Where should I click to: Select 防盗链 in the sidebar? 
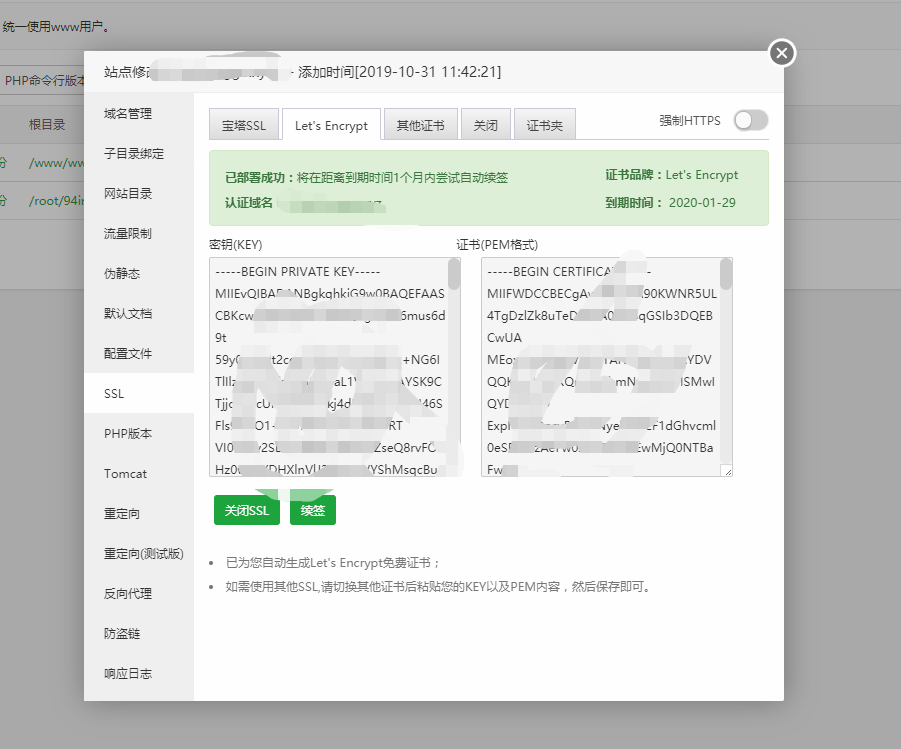click(x=138, y=633)
